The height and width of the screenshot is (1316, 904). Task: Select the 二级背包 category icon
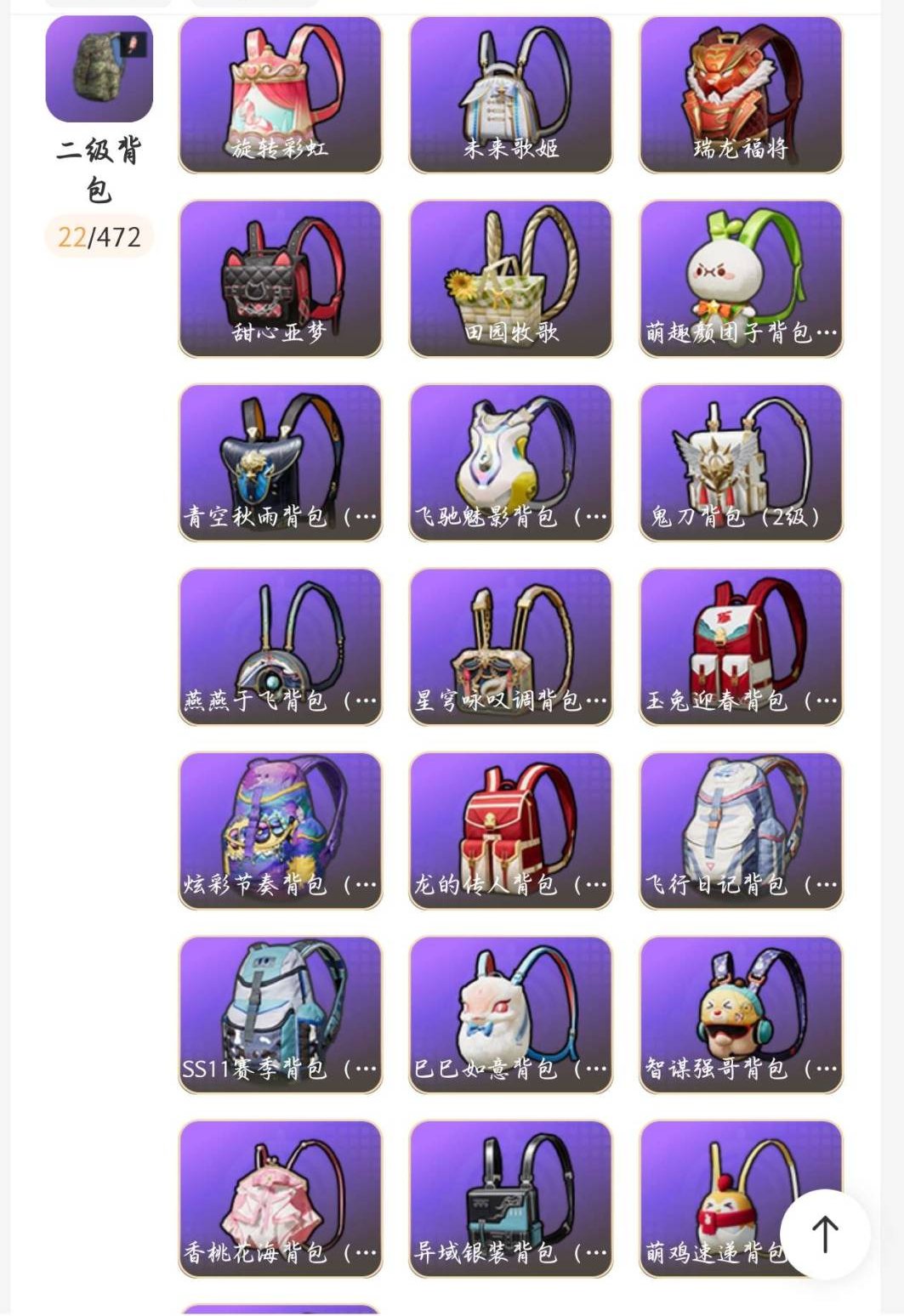point(99,69)
